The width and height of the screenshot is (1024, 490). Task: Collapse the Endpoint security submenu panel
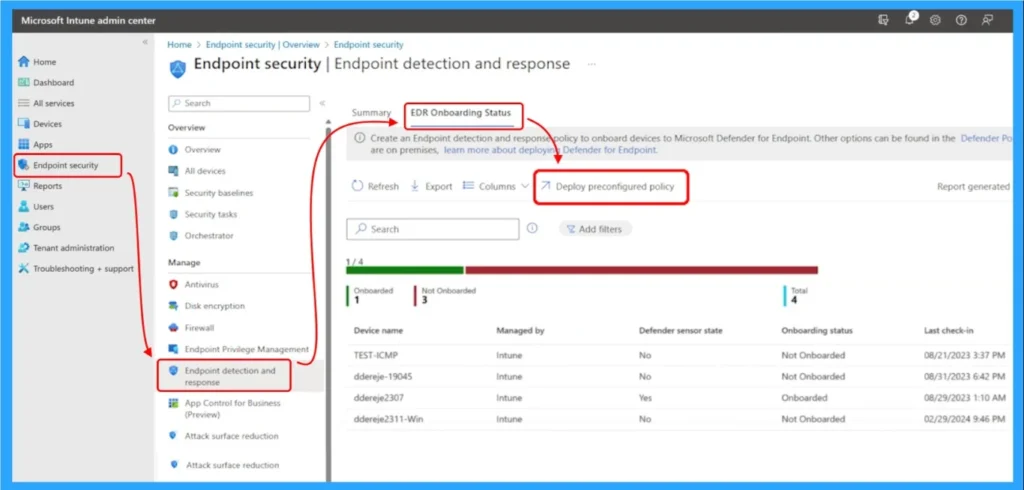(322, 103)
